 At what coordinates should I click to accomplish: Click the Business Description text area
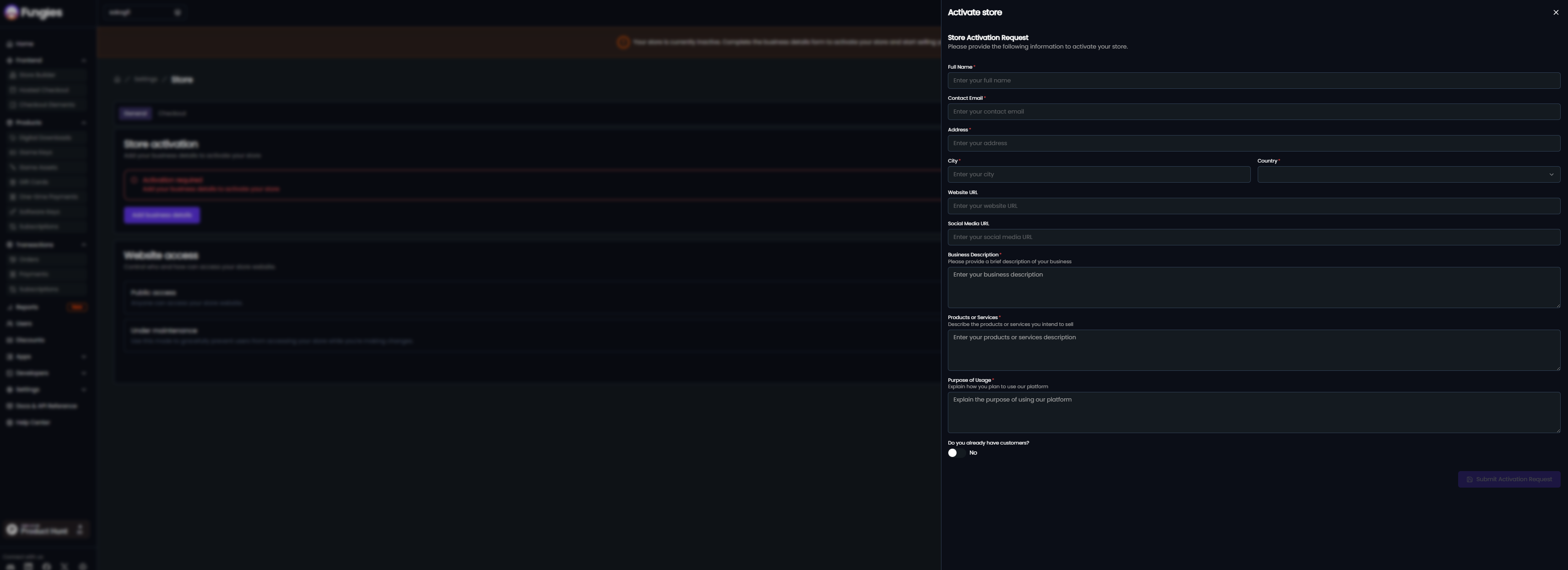coord(1253,288)
